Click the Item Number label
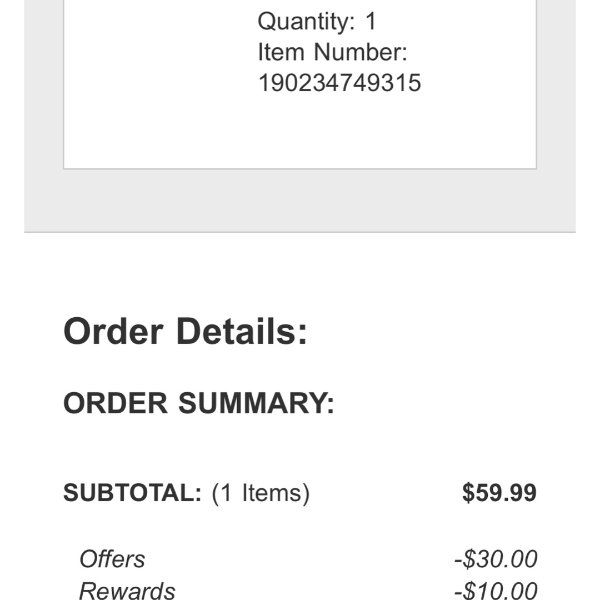This screenshot has height=600, width=600. 333,52
